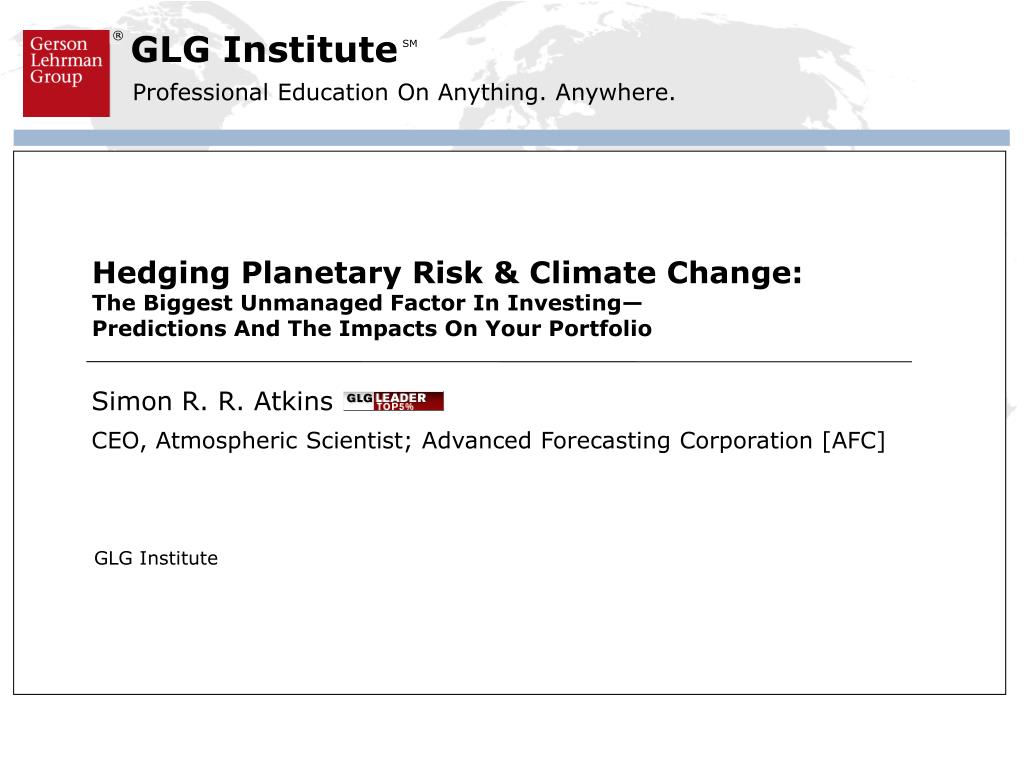
Task: Click the GLG Institute footer label
Action: coord(156,558)
